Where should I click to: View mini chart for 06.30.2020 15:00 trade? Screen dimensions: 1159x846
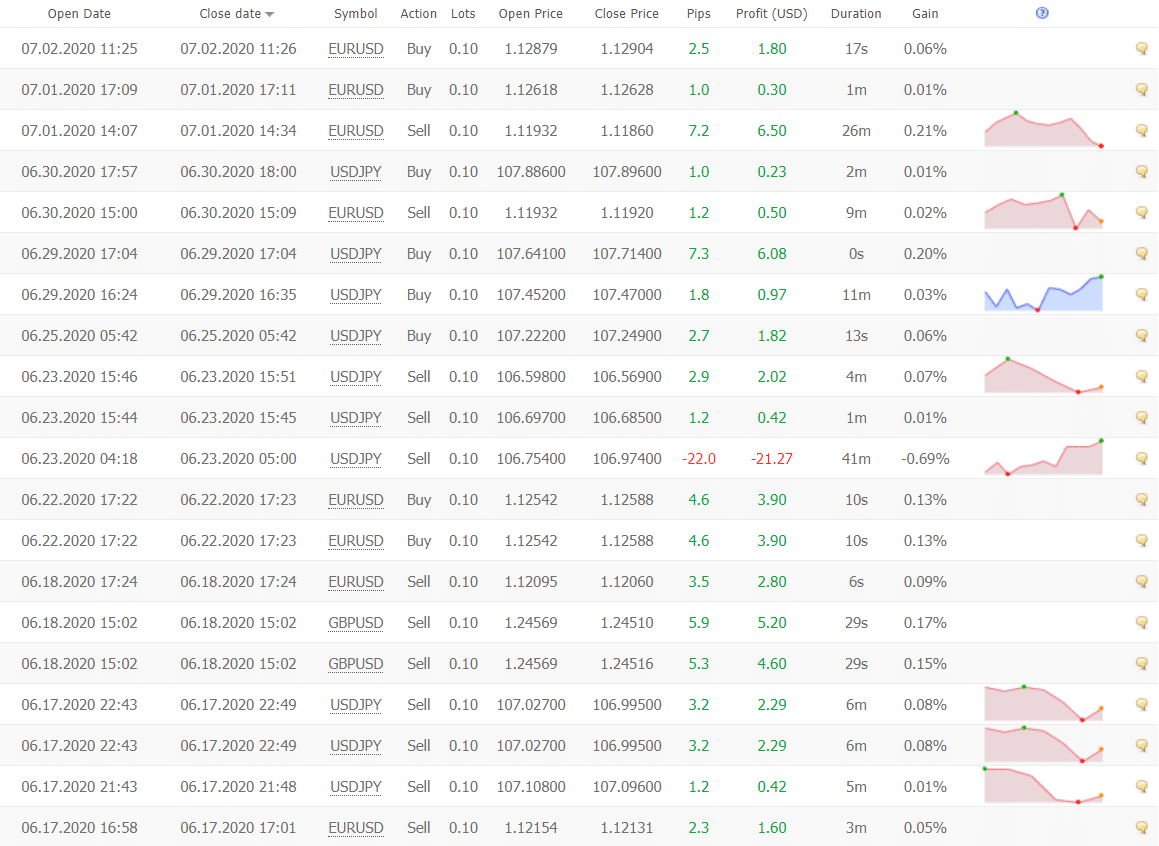click(1043, 211)
